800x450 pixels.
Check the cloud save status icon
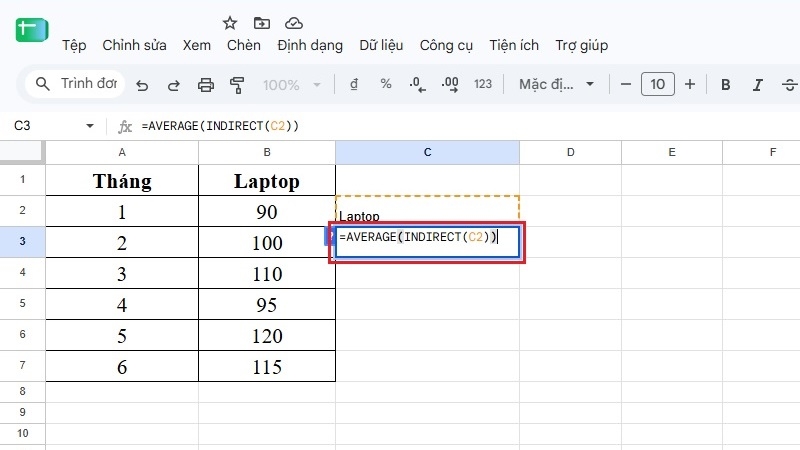point(294,23)
